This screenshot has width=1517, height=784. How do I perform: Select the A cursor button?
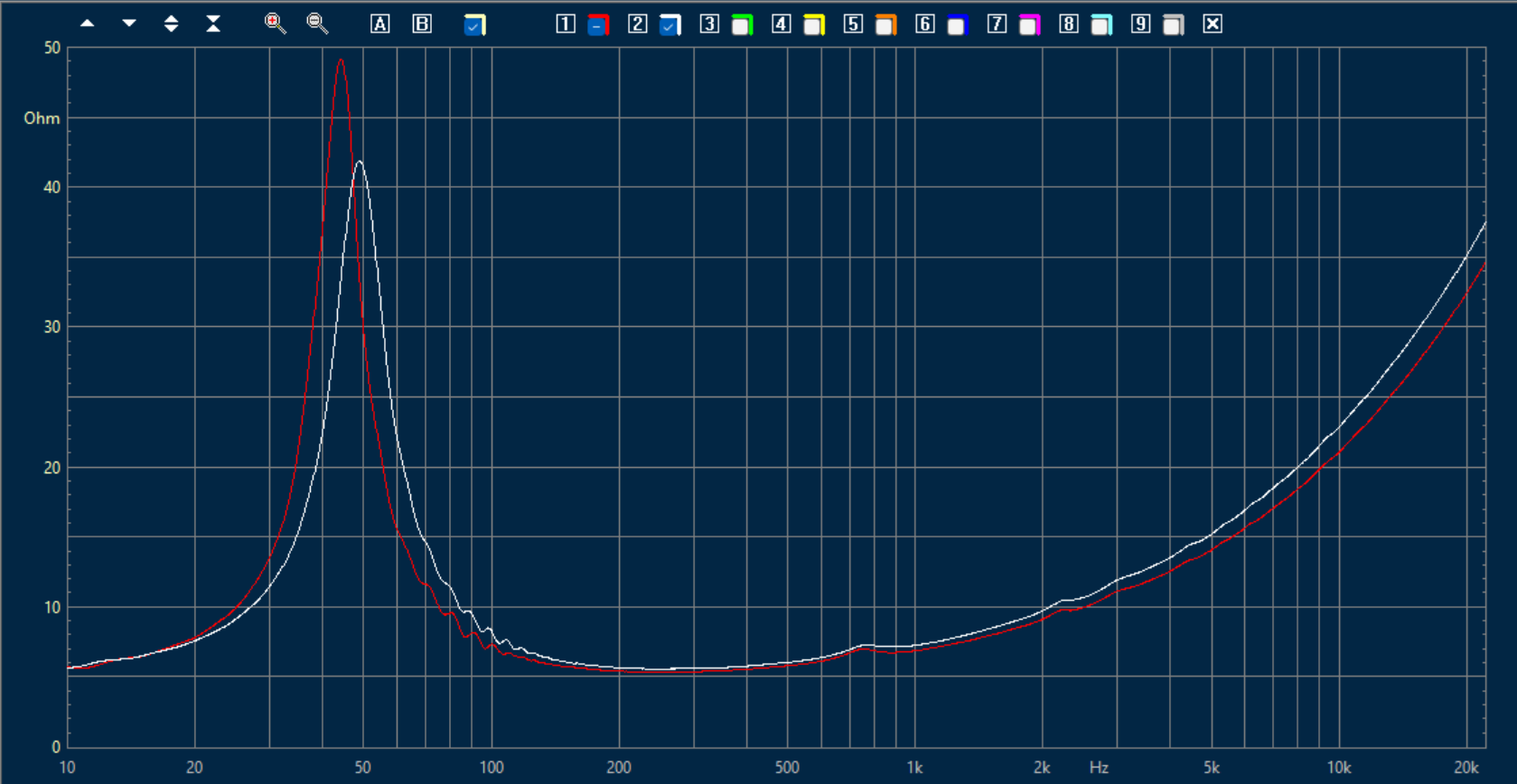pos(380,24)
